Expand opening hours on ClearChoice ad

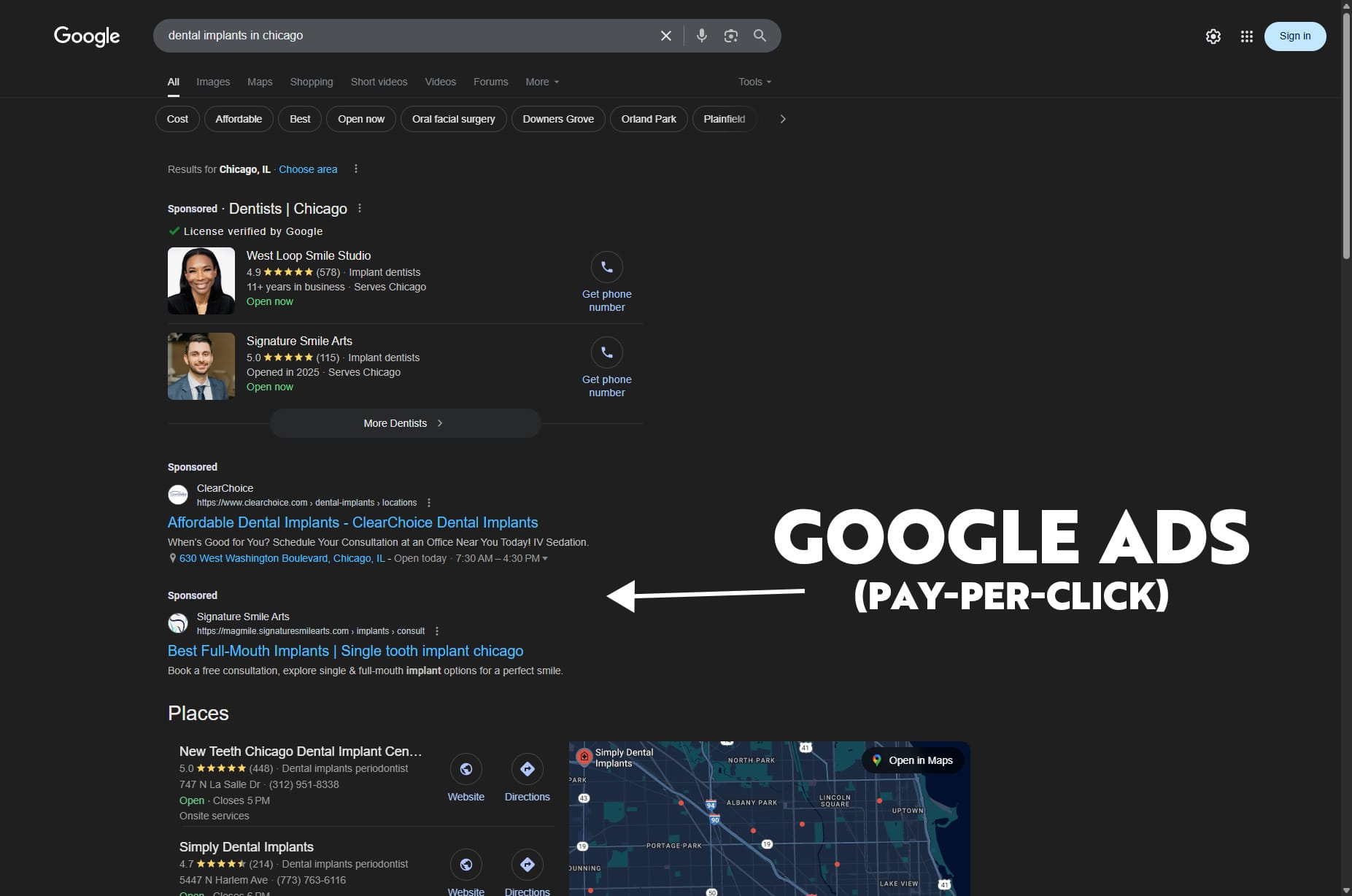(545, 558)
